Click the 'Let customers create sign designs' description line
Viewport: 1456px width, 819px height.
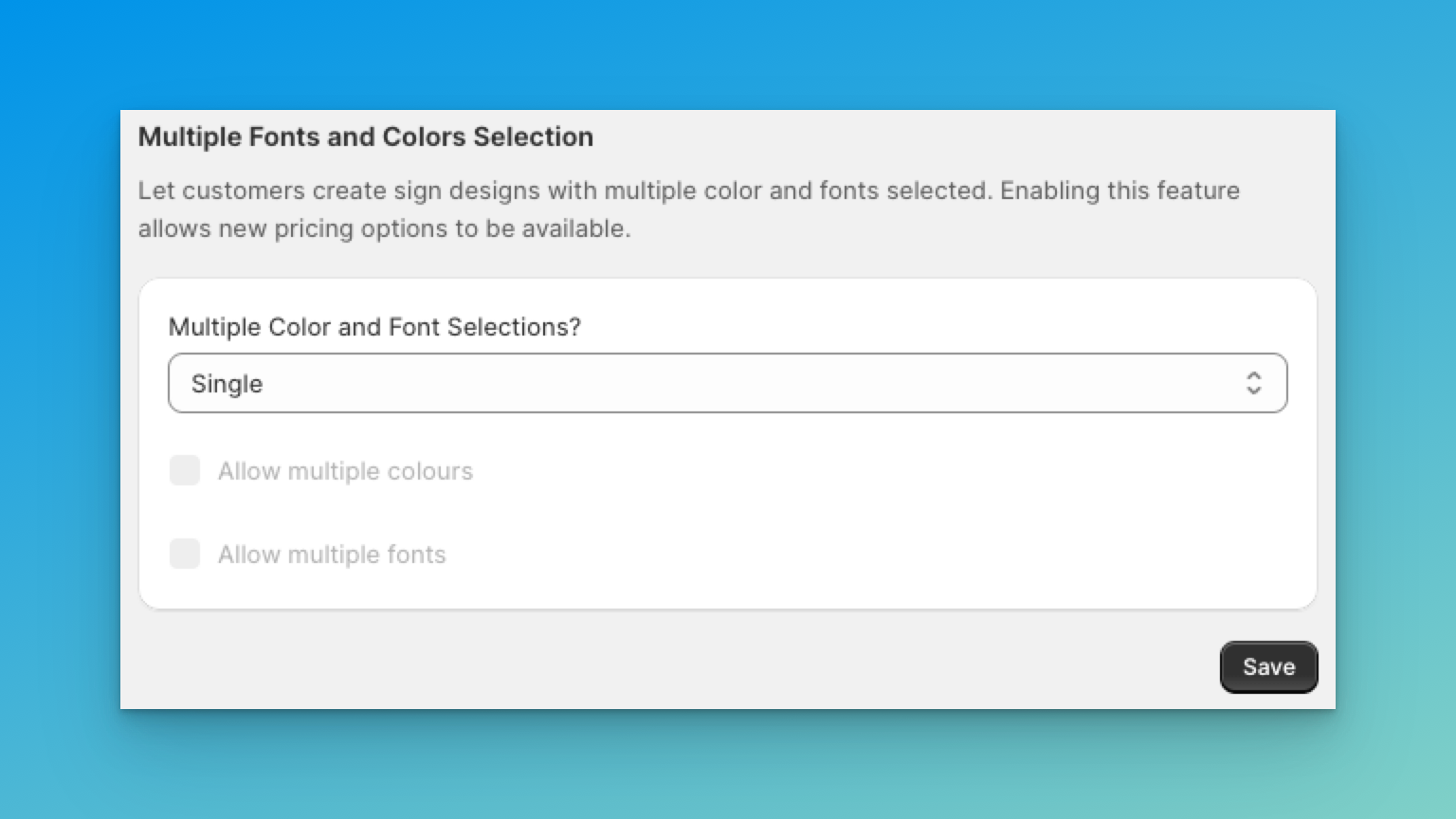(x=564, y=191)
